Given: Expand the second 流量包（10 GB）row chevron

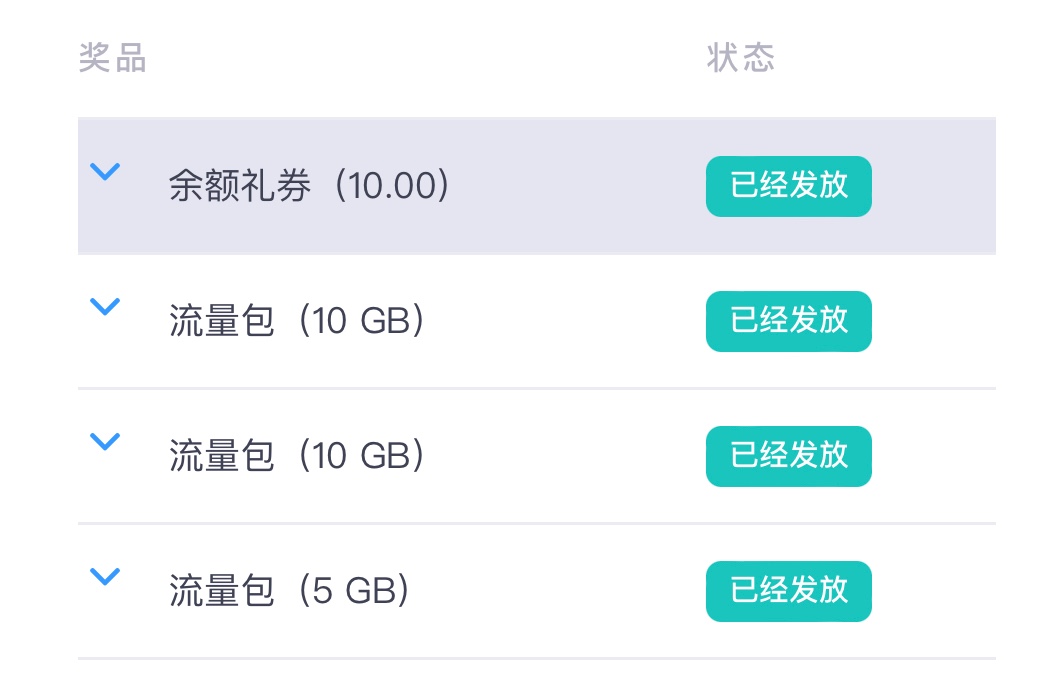Looking at the screenshot, I should point(105,441).
